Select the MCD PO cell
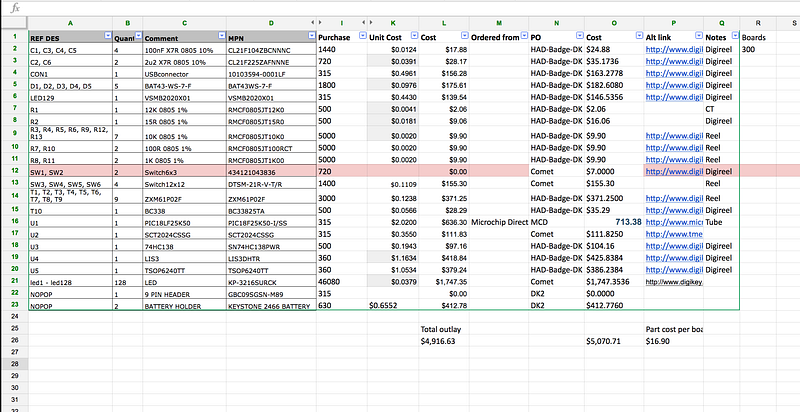This screenshot has width=800, height=412. tap(557, 222)
